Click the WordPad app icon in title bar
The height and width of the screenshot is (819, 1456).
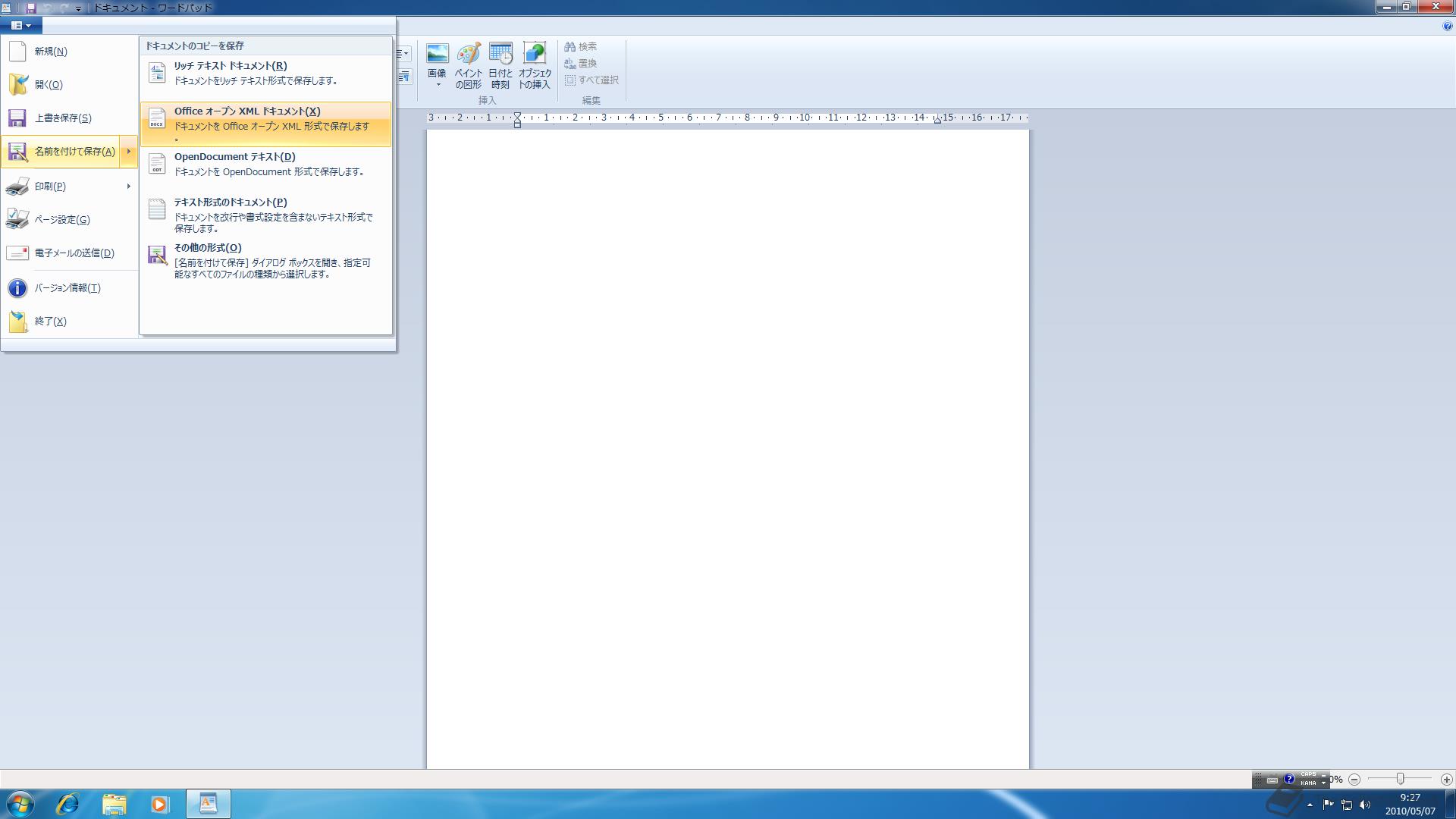(6, 8)
